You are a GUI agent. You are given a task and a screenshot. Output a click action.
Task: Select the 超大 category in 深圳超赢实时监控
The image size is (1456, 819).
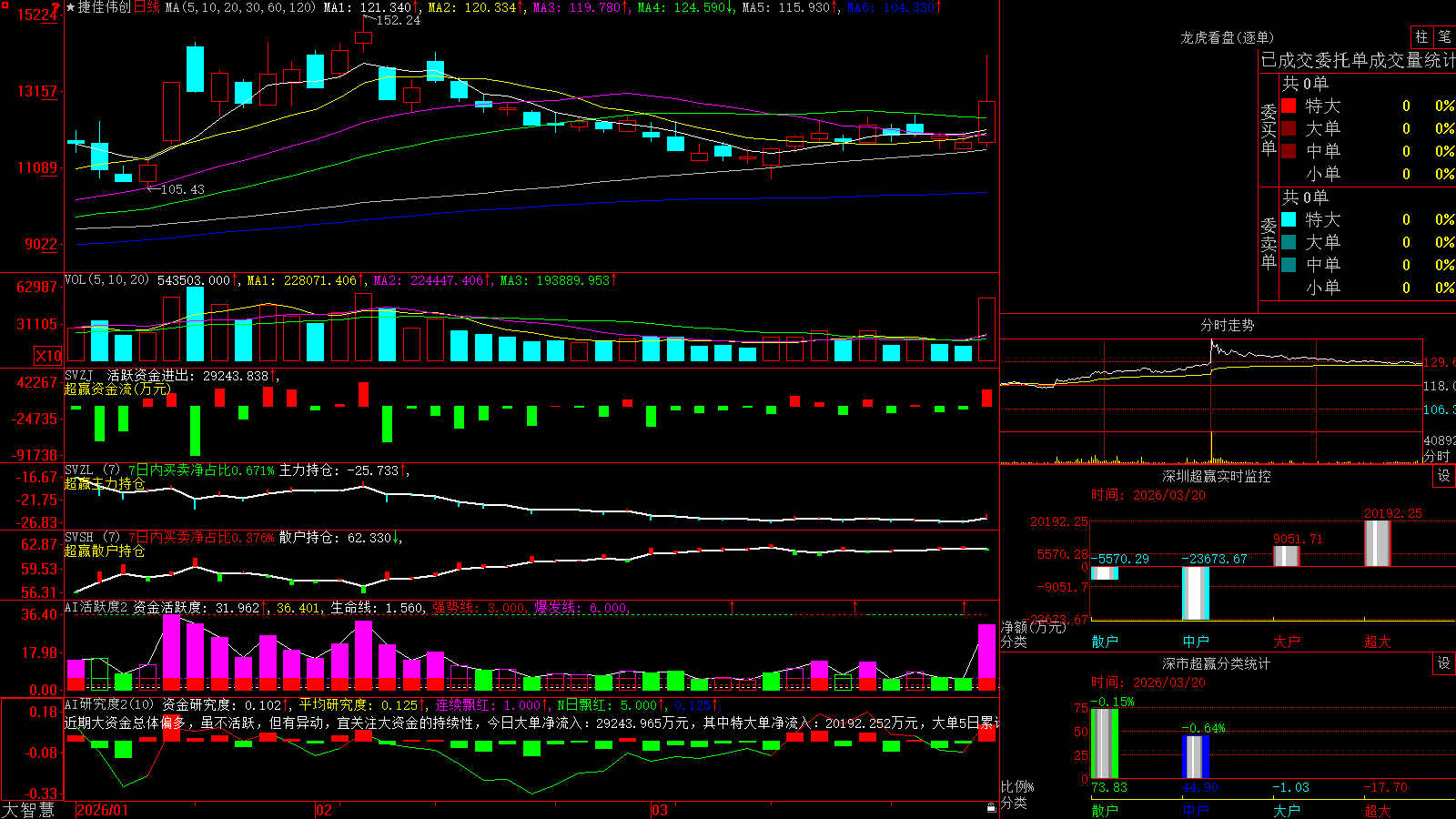(x=1378, y=642)
